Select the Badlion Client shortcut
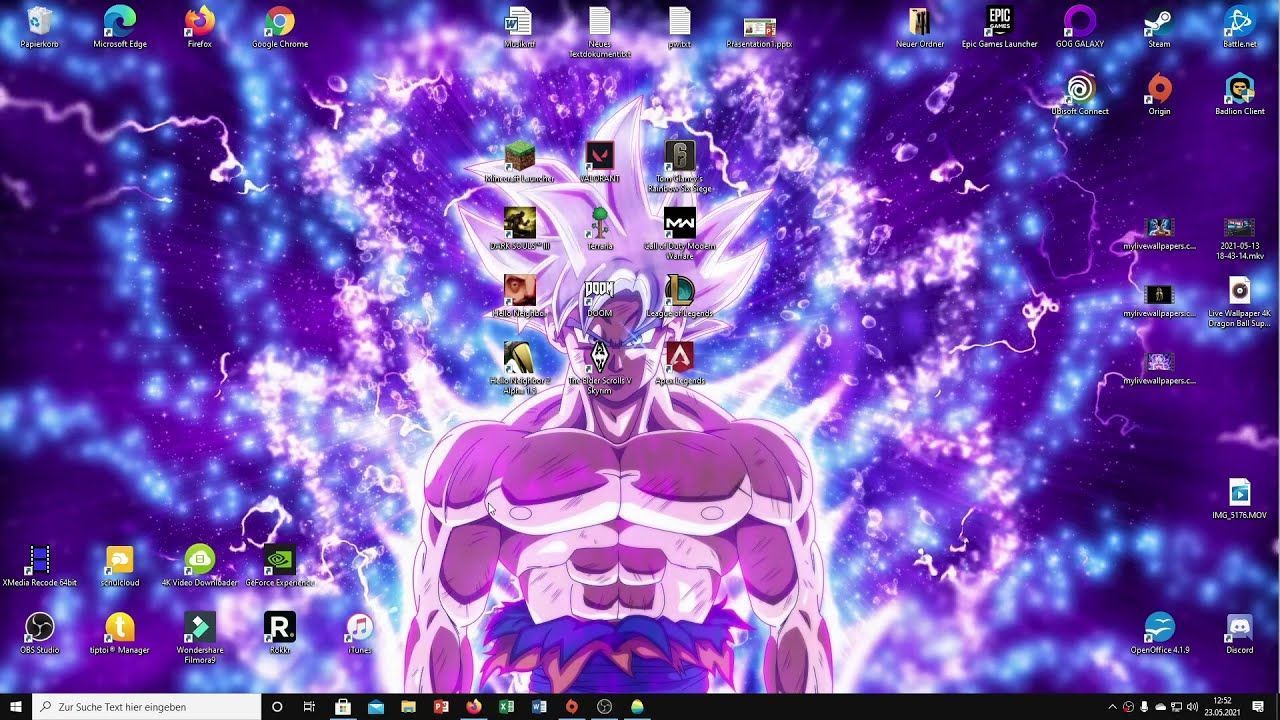1280x720 pixels. [1240, 94]
